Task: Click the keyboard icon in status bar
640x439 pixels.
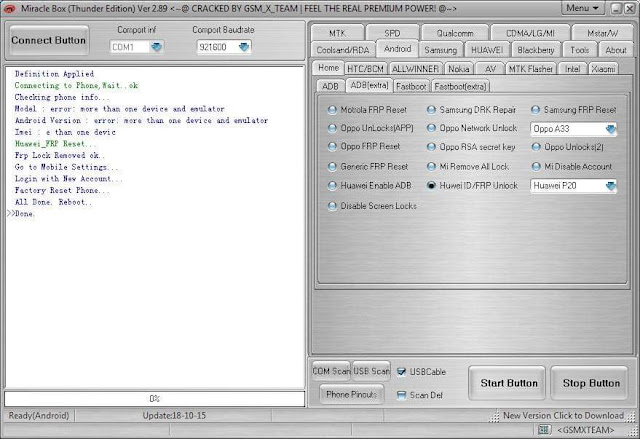Action: tap(544, 430)
